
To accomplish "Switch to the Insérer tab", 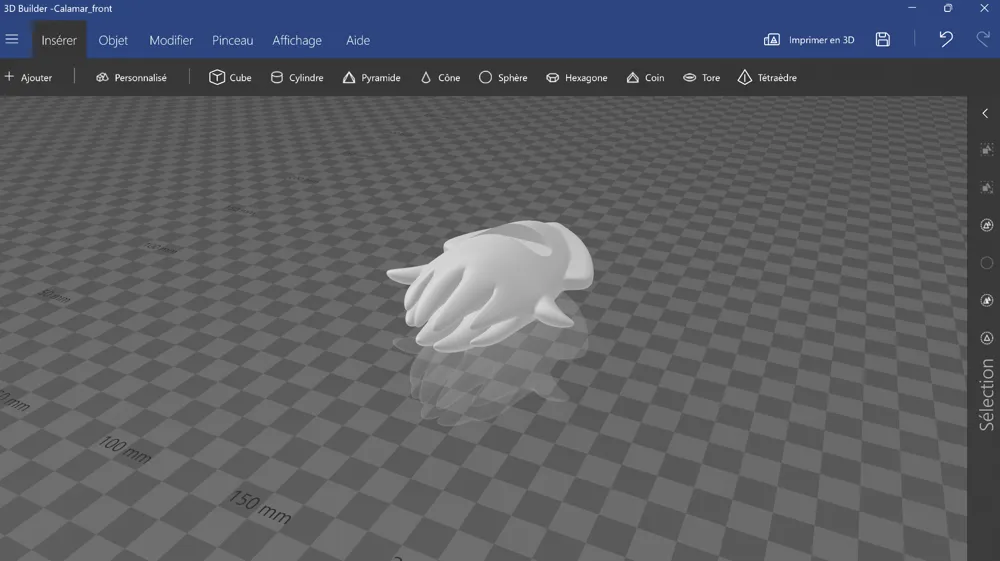I will point(59,40).
